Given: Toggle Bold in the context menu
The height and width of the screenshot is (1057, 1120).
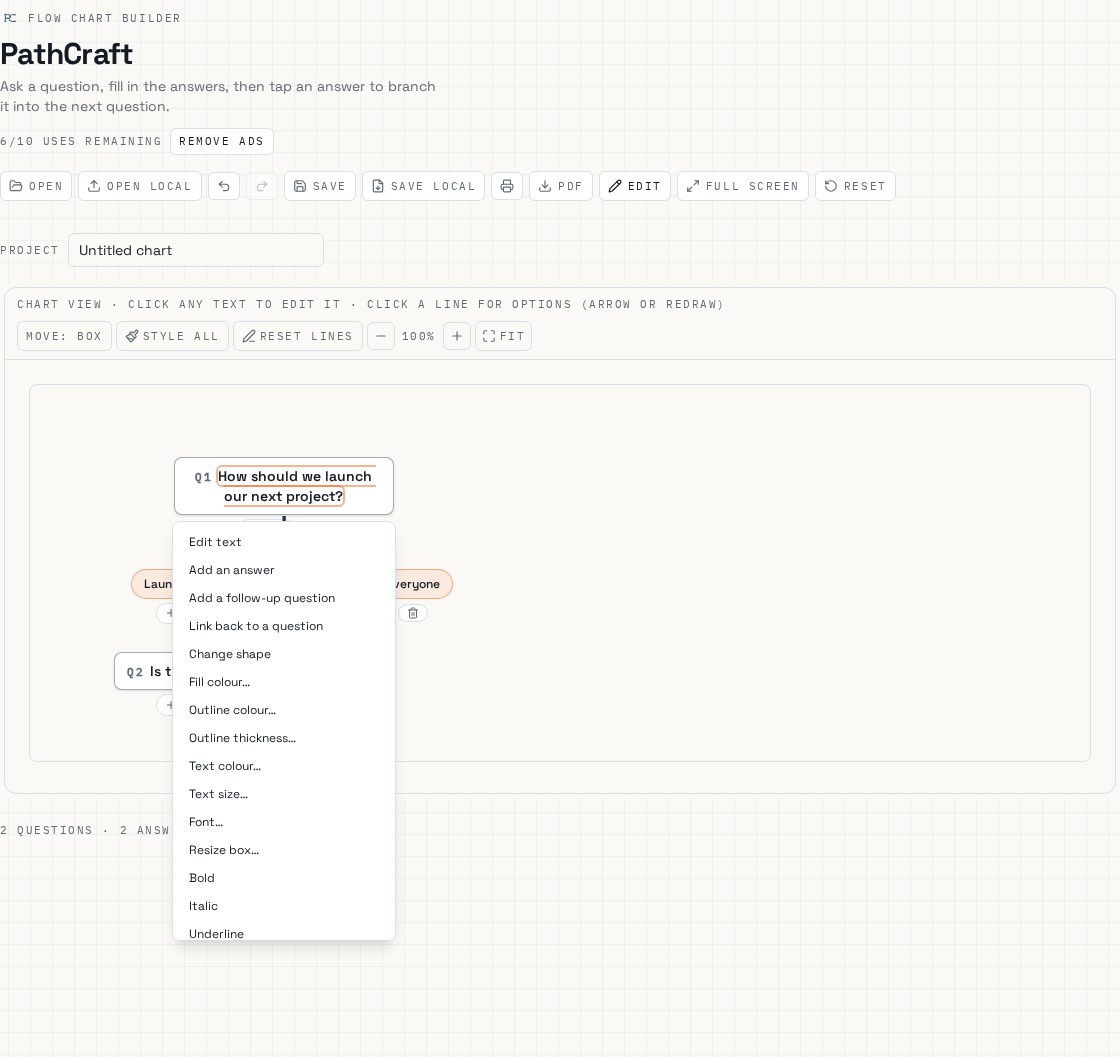Looking at the screenshot, I should pos(284,878).
